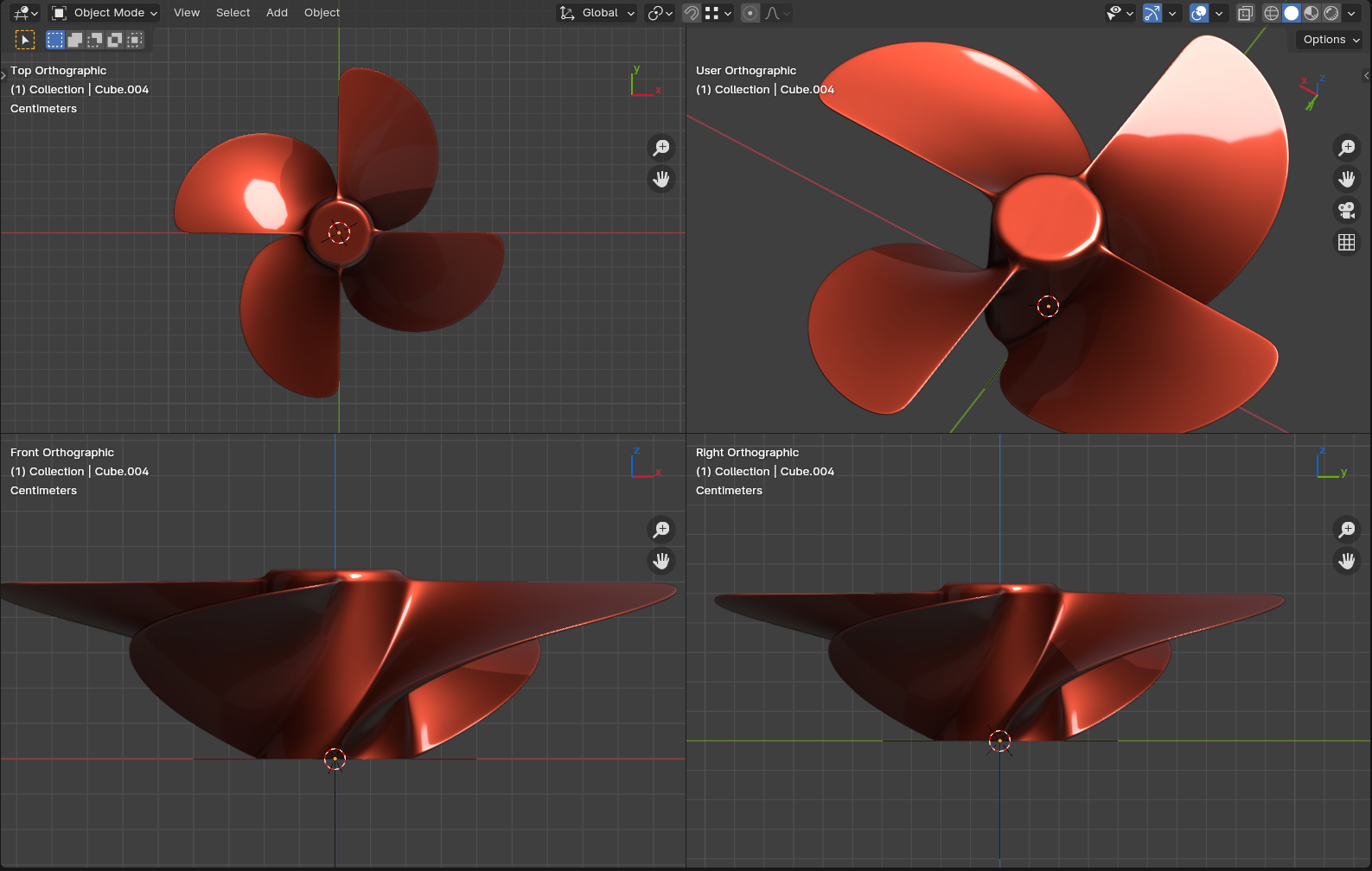Screen dimensions: 1372x871
Task: Switch to material preview shading
Action: coord(1311,13)
